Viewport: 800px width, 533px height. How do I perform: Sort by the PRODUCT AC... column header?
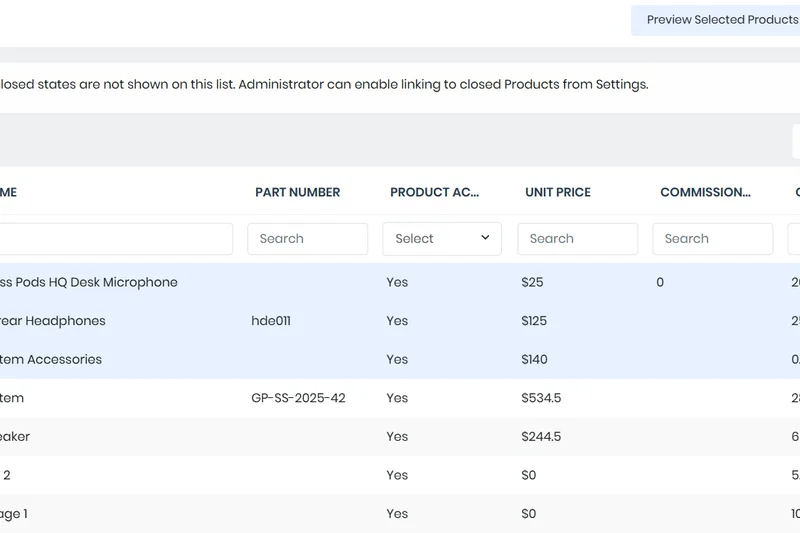(435, 192)
